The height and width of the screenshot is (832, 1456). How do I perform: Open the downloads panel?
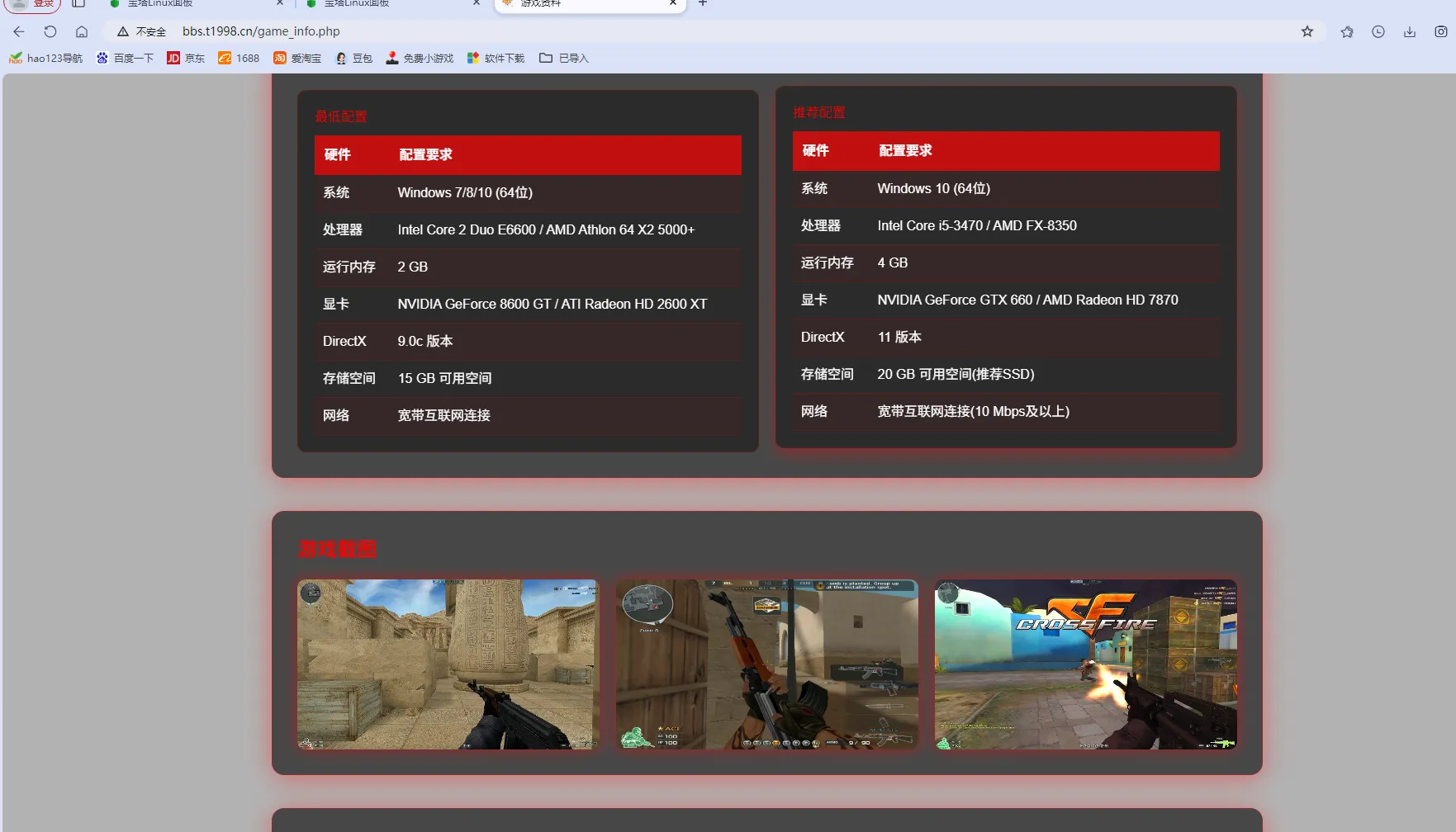click(1410, 31)
